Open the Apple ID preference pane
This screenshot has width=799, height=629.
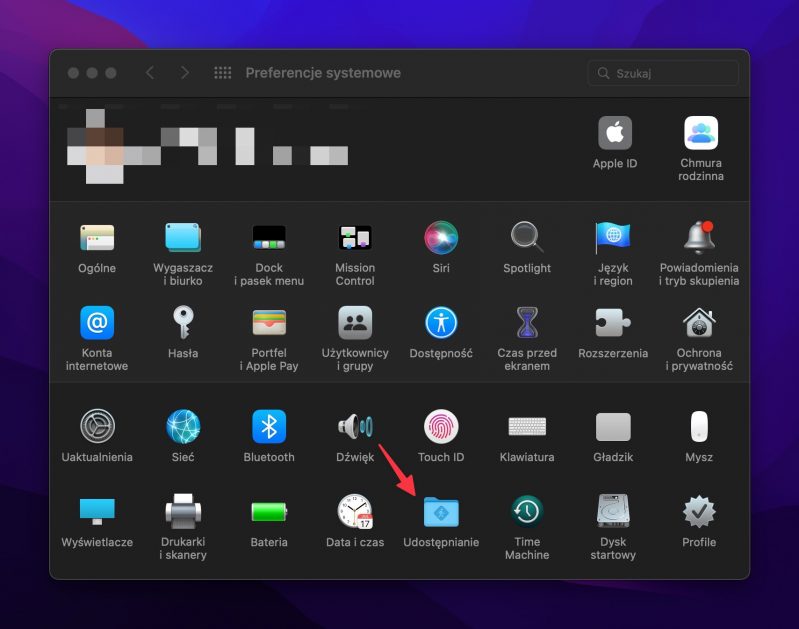(x=615, y=133)
